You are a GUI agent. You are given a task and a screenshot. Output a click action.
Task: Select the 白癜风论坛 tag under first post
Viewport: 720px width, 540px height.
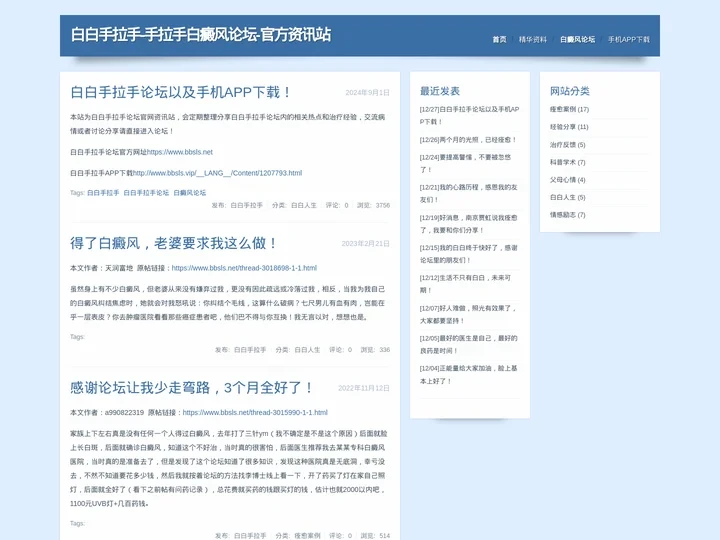pos(190,193)
